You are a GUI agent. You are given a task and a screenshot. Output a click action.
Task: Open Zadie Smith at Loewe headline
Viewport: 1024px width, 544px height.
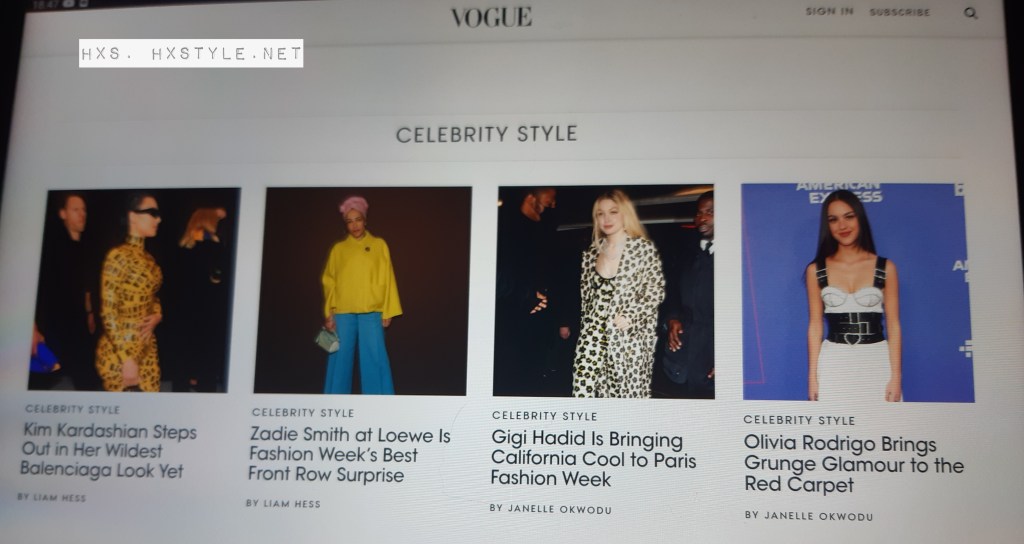point(349,454)
